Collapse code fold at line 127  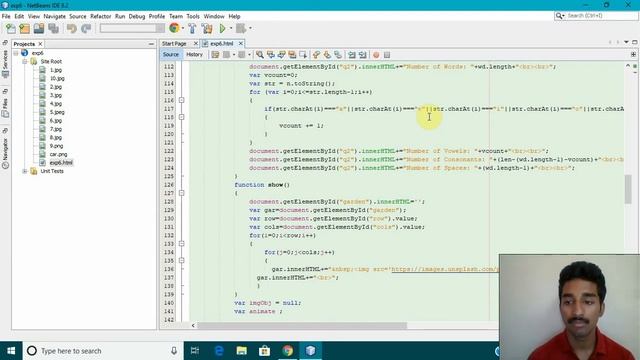pyautogui.click(x=182, y=193)
